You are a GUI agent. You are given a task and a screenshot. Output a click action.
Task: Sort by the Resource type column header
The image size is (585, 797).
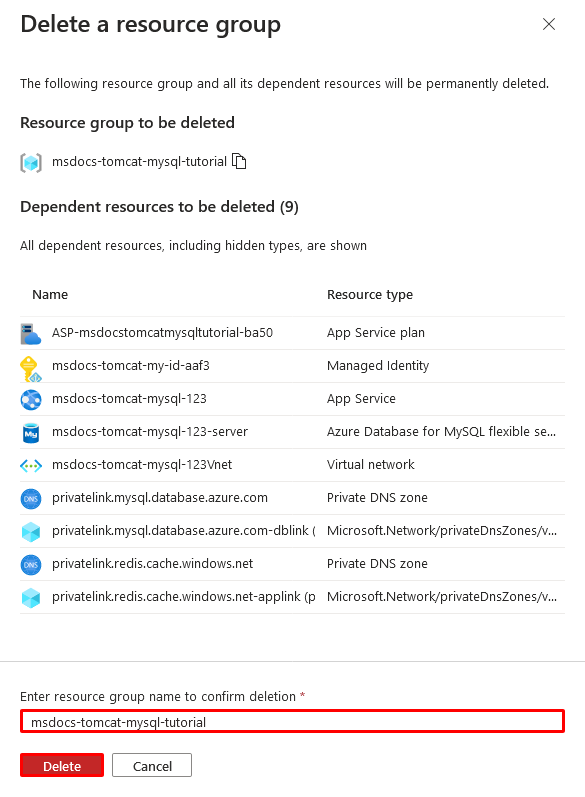coord(370,295)
